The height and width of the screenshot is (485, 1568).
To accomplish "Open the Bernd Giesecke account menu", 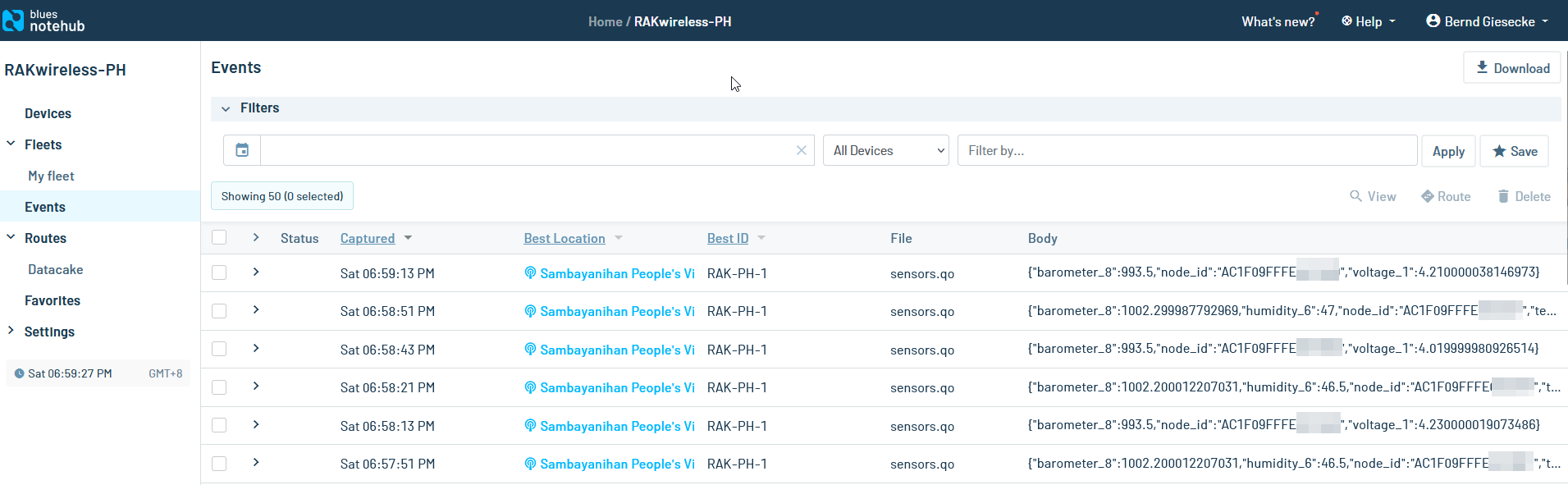I will (x=1487, y=21).
